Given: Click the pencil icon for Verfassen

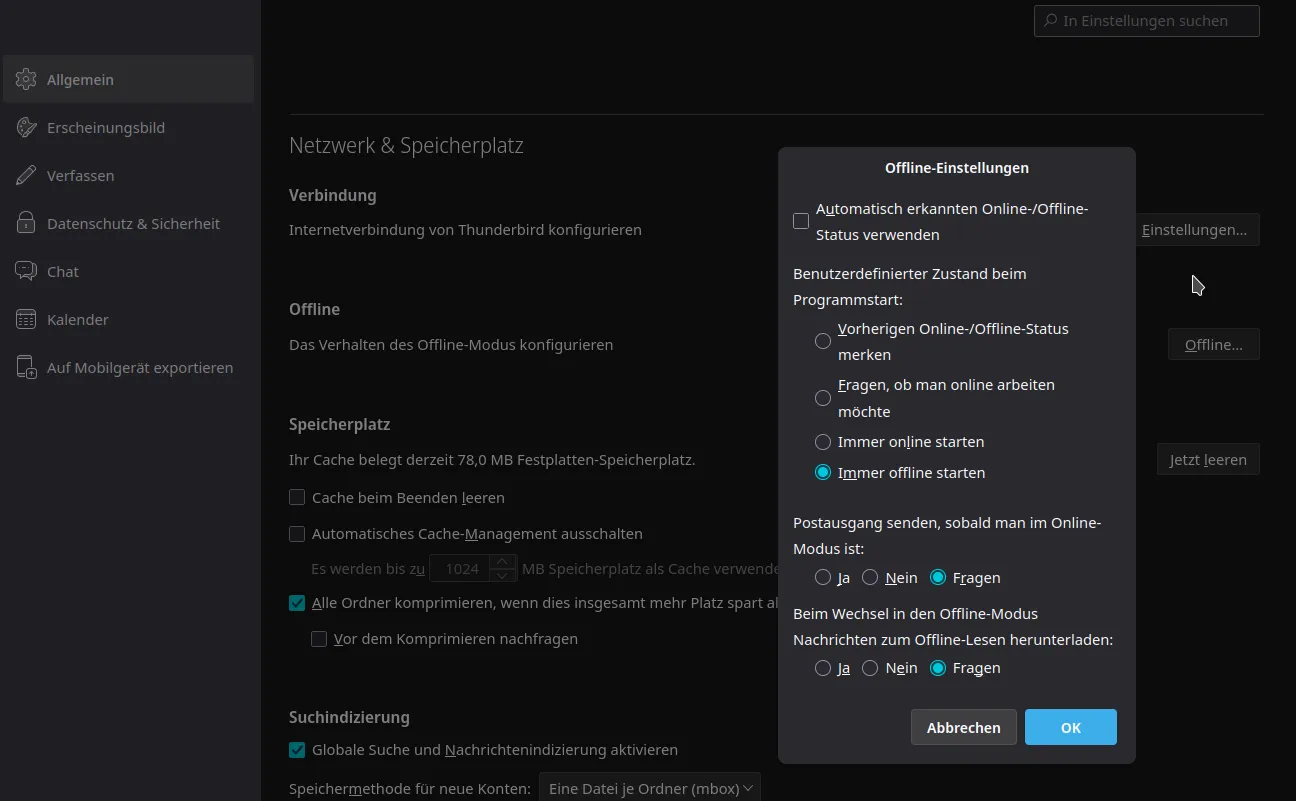Looking at the screenshot, I should [27, 176].
